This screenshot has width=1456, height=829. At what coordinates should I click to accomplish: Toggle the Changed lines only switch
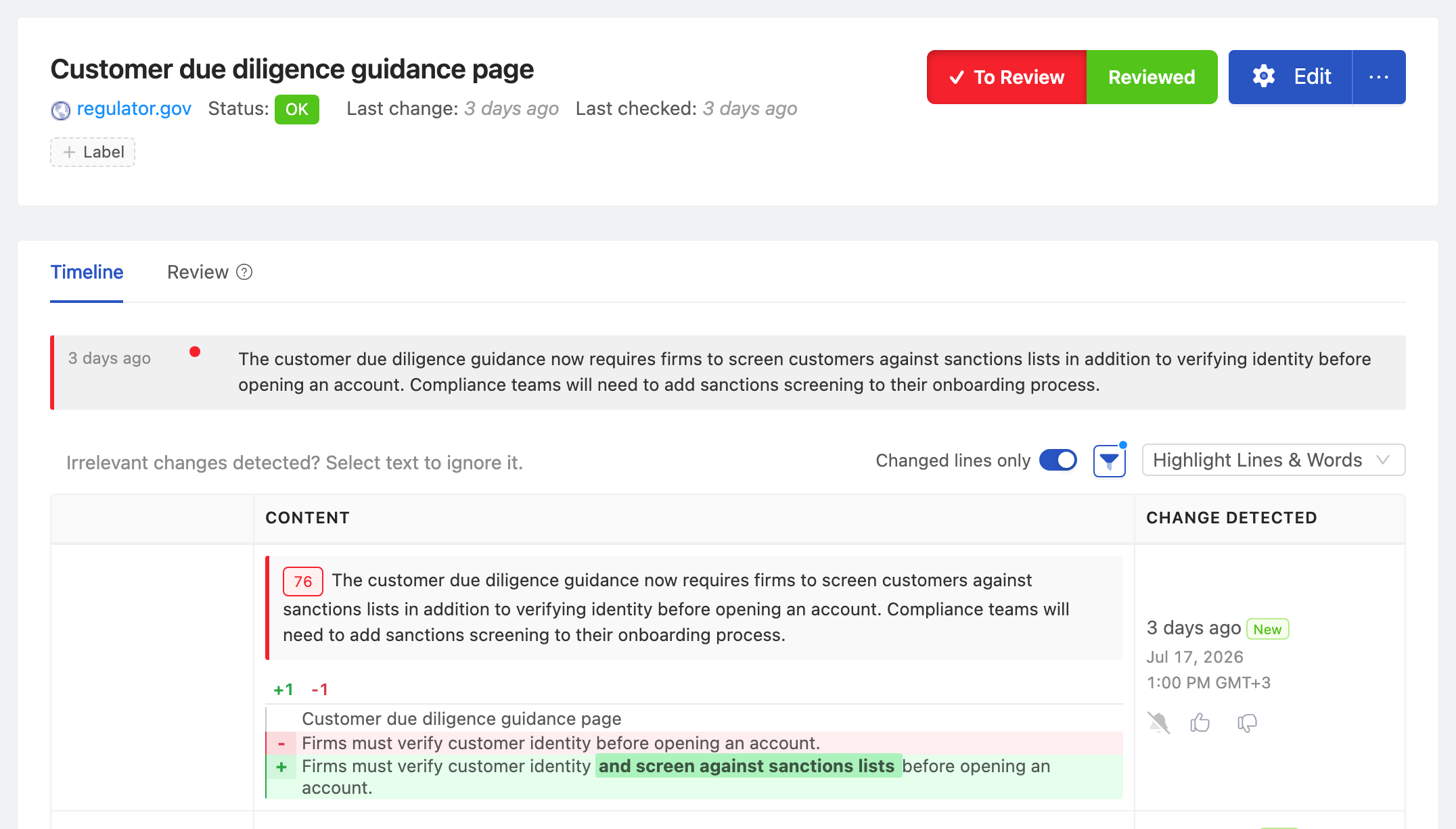[x=1058, y=460]
